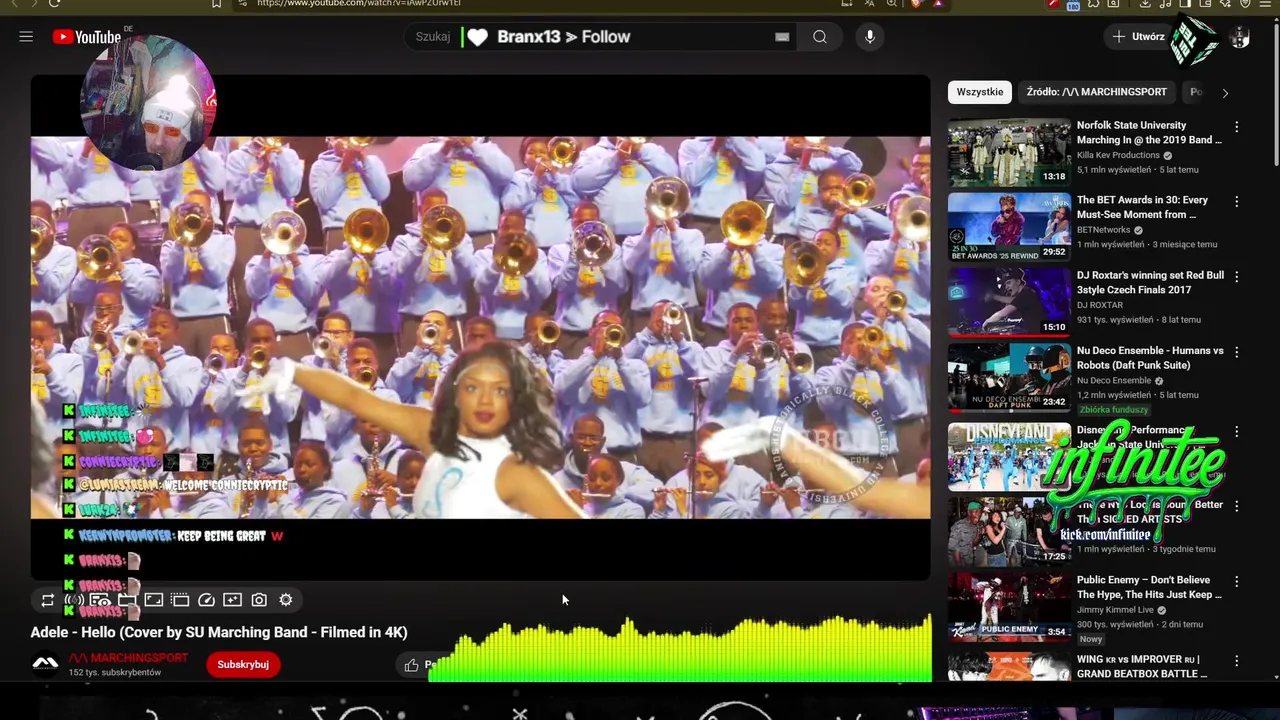Open on-screen keyboard icon in search box
This screenshot has height=720, width=1280.
click(x=782, y=37)
